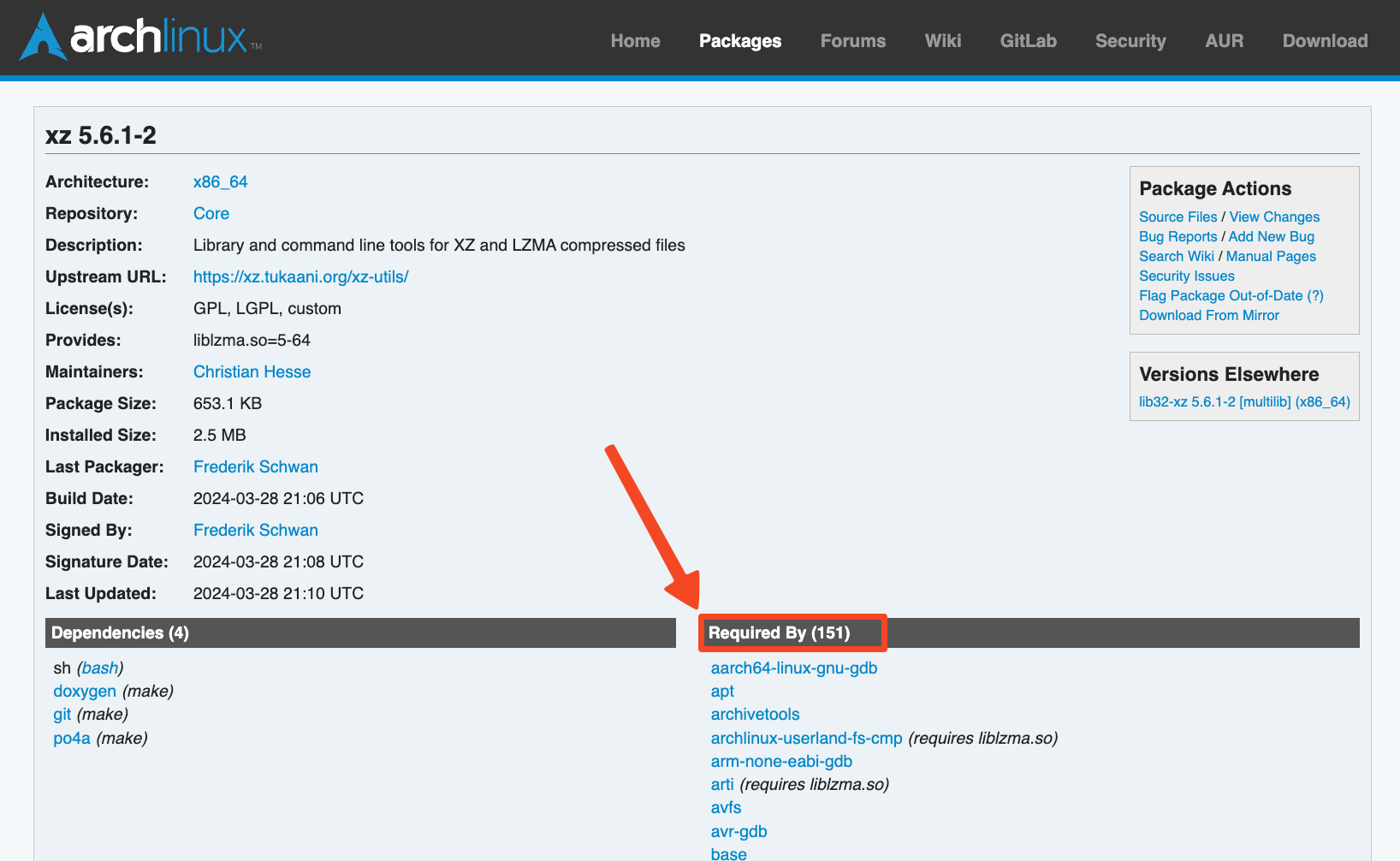1400x861 pixels.
Task: Click Search Wiki link
Action: coord(1176,257)
